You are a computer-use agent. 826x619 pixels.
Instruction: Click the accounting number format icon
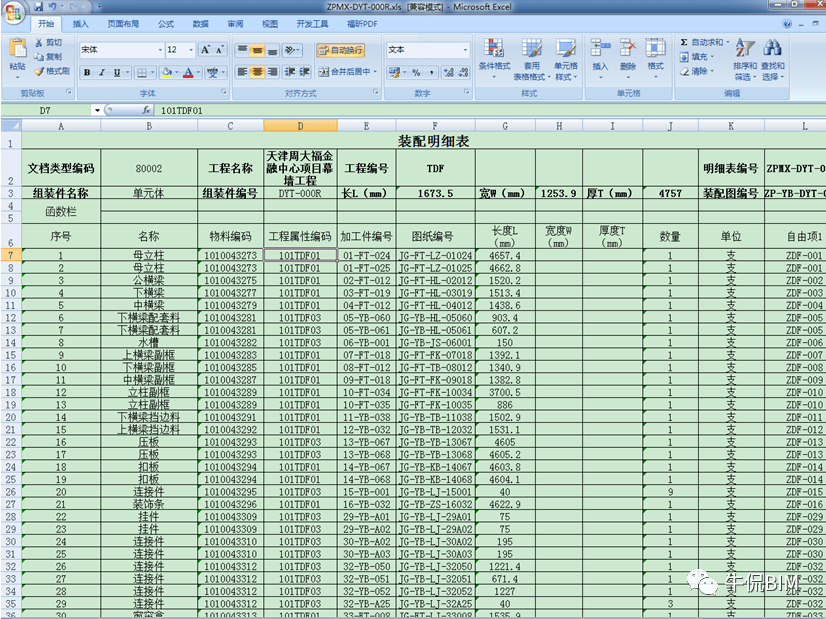click(x=395, y=73)
